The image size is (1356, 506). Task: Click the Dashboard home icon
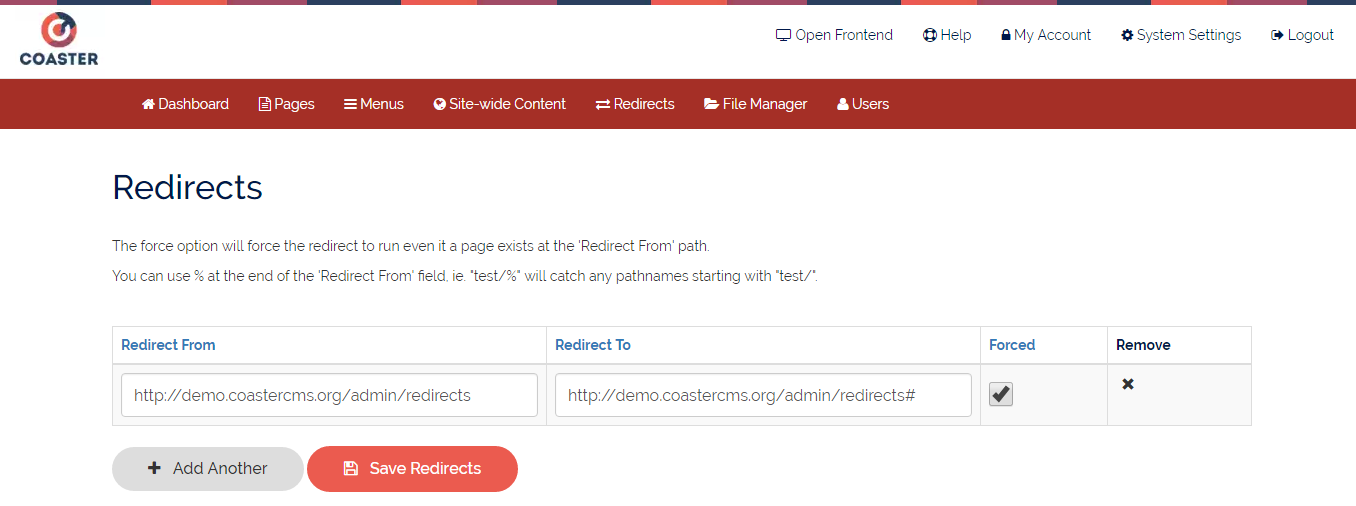(148, 104)
